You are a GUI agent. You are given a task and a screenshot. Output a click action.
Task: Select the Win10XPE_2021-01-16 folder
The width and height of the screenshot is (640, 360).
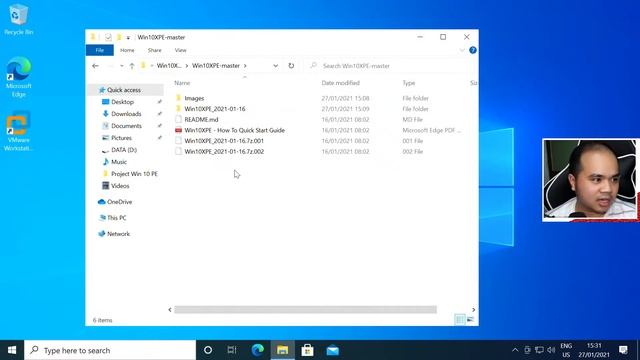215,109
